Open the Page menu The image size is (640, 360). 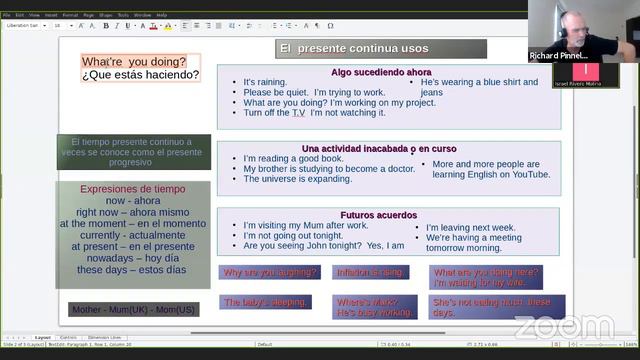point(89,15)
